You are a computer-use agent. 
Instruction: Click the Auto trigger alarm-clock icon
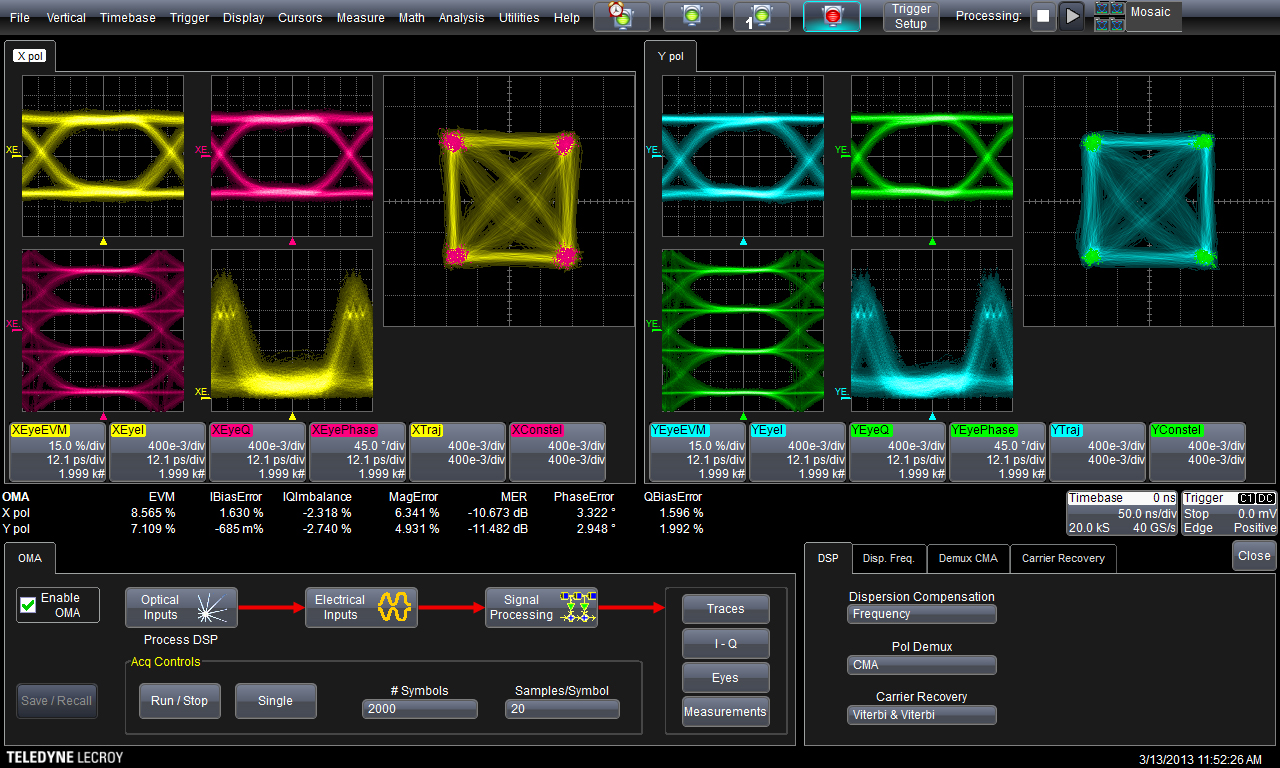tap(621, 16)
